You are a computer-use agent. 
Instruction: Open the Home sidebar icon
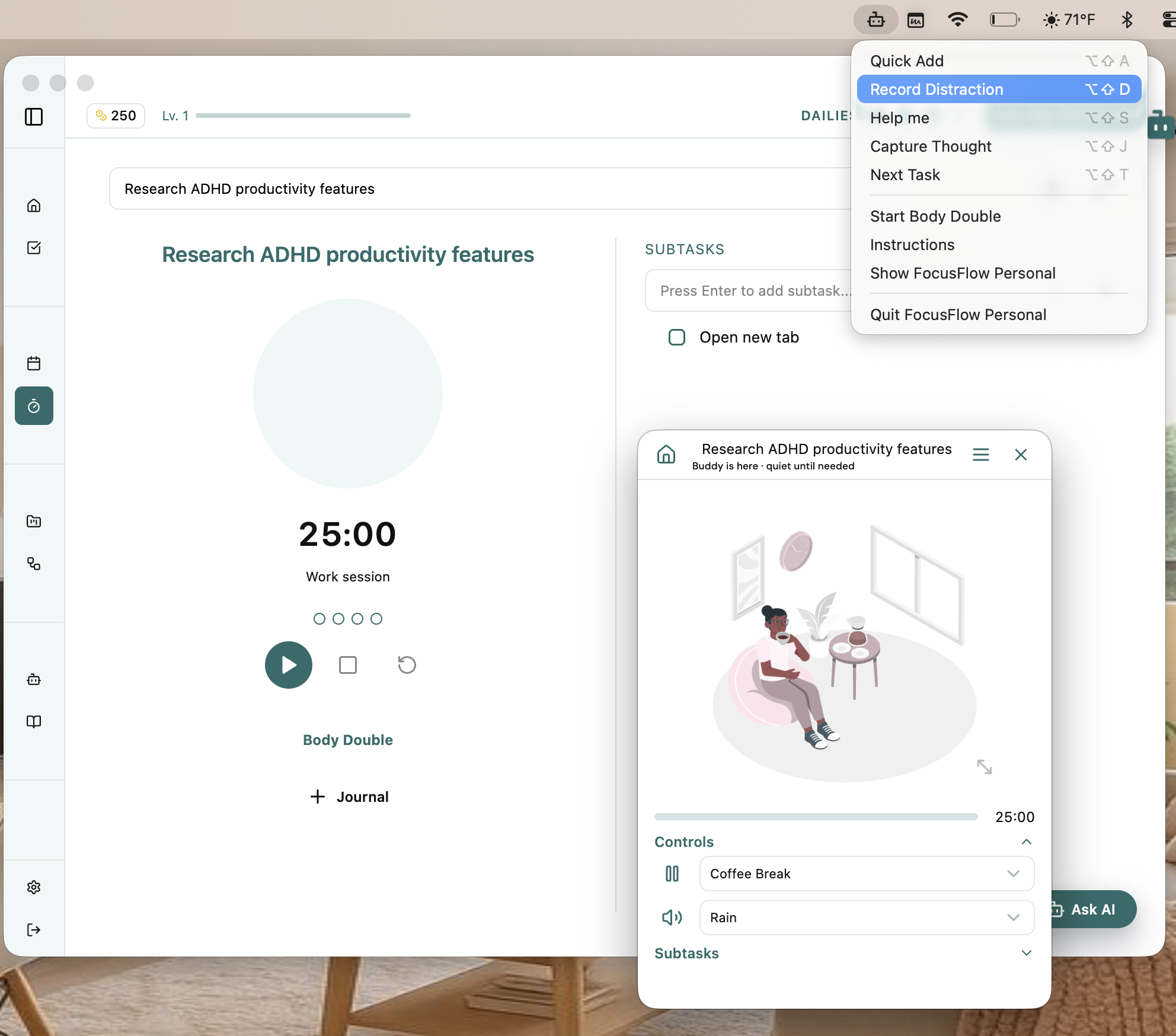[34, 206]
